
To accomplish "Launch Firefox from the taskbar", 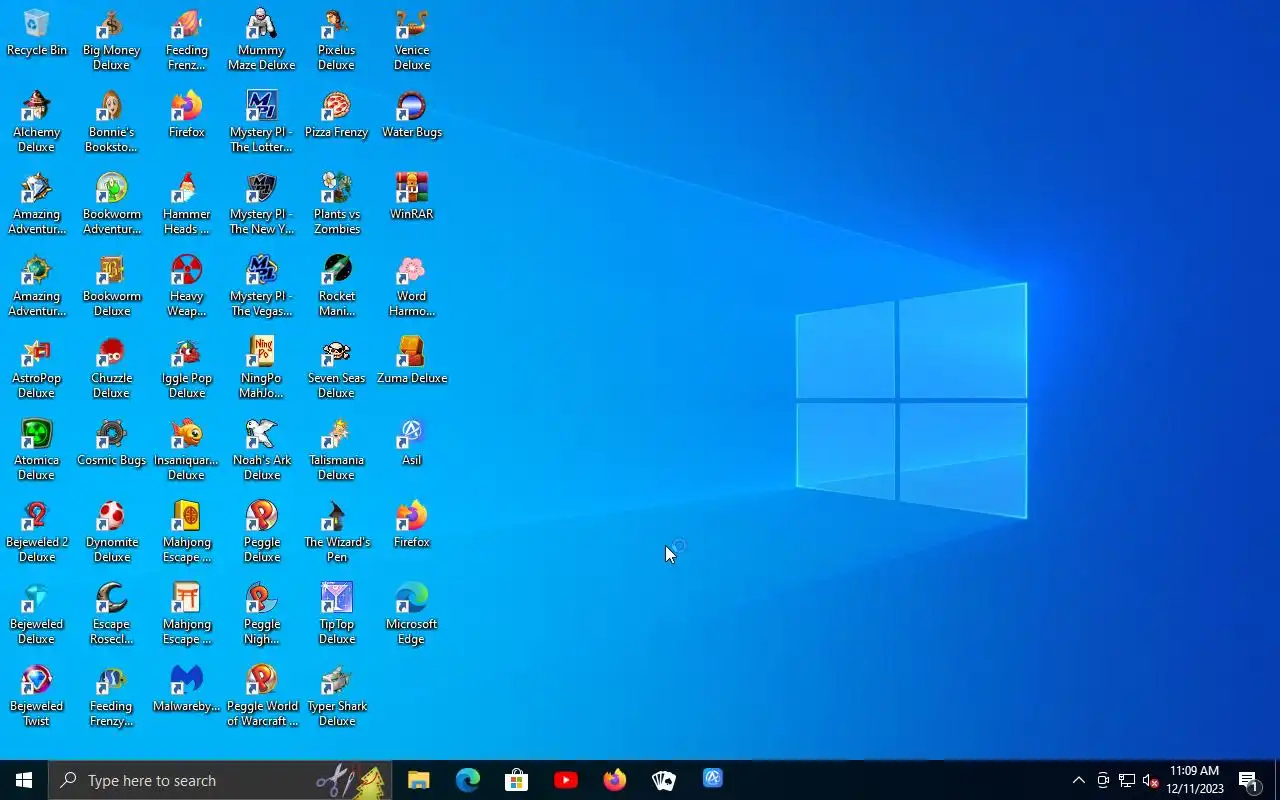I will (614, 780).
